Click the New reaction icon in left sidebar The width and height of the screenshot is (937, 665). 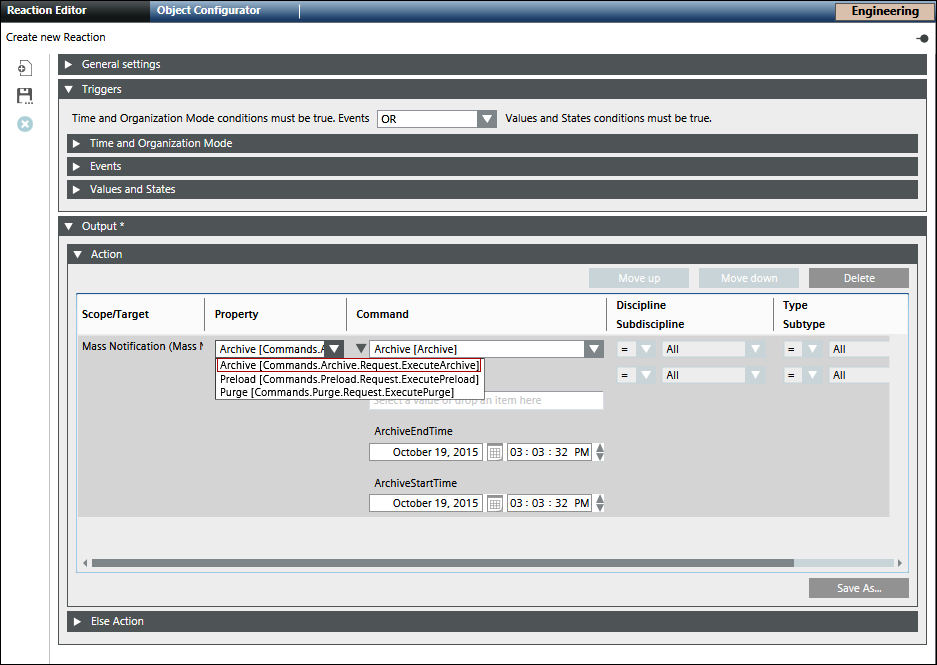[25, 68]
